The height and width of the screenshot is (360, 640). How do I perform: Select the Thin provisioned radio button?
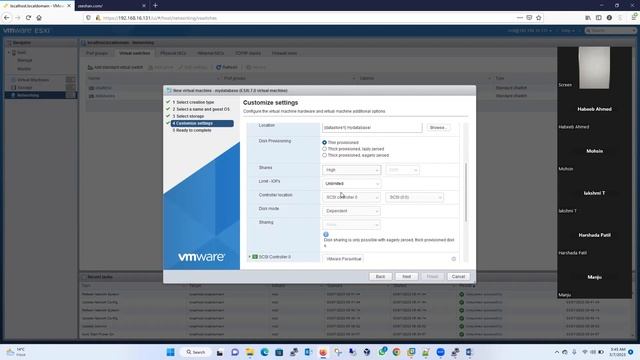click(x=324, y=142)
